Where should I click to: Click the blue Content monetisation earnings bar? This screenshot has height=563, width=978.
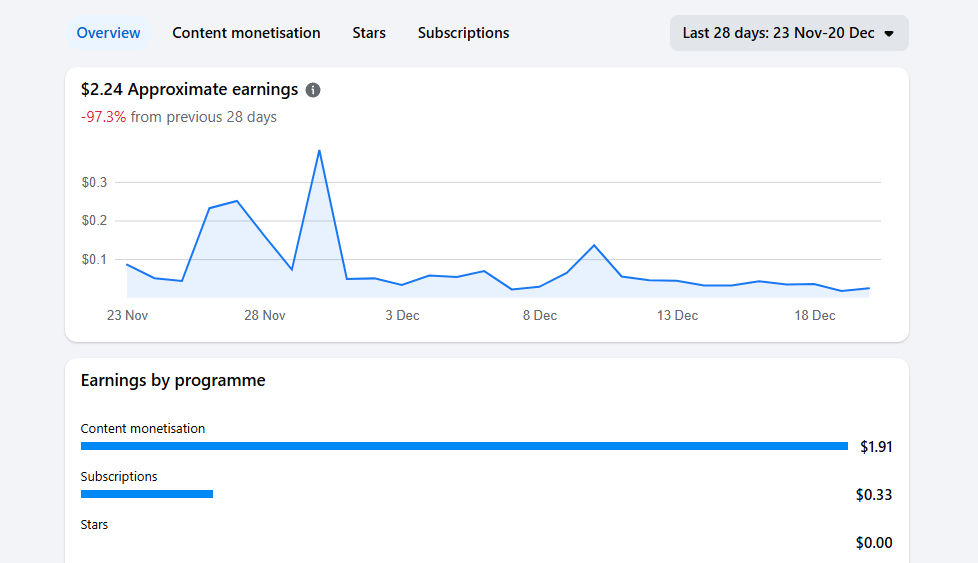[464, 446]
